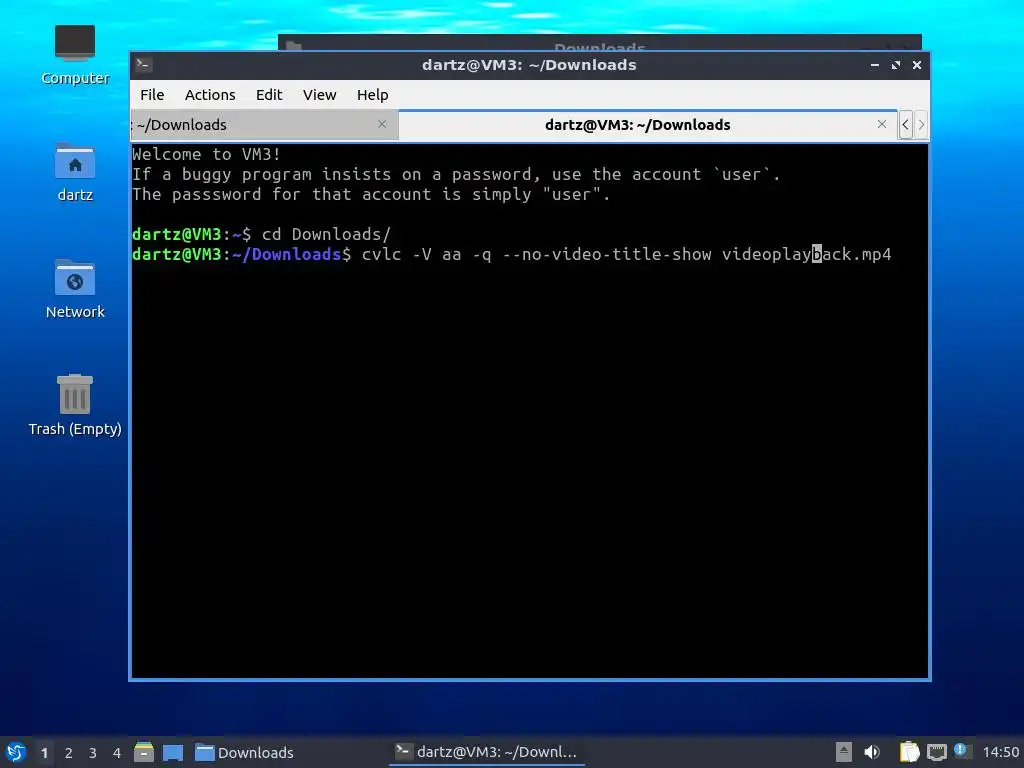Click 'videoplayback.mp4' in the command line
Viewport: 1024px width, 768px height.
(x=807, y=254)
